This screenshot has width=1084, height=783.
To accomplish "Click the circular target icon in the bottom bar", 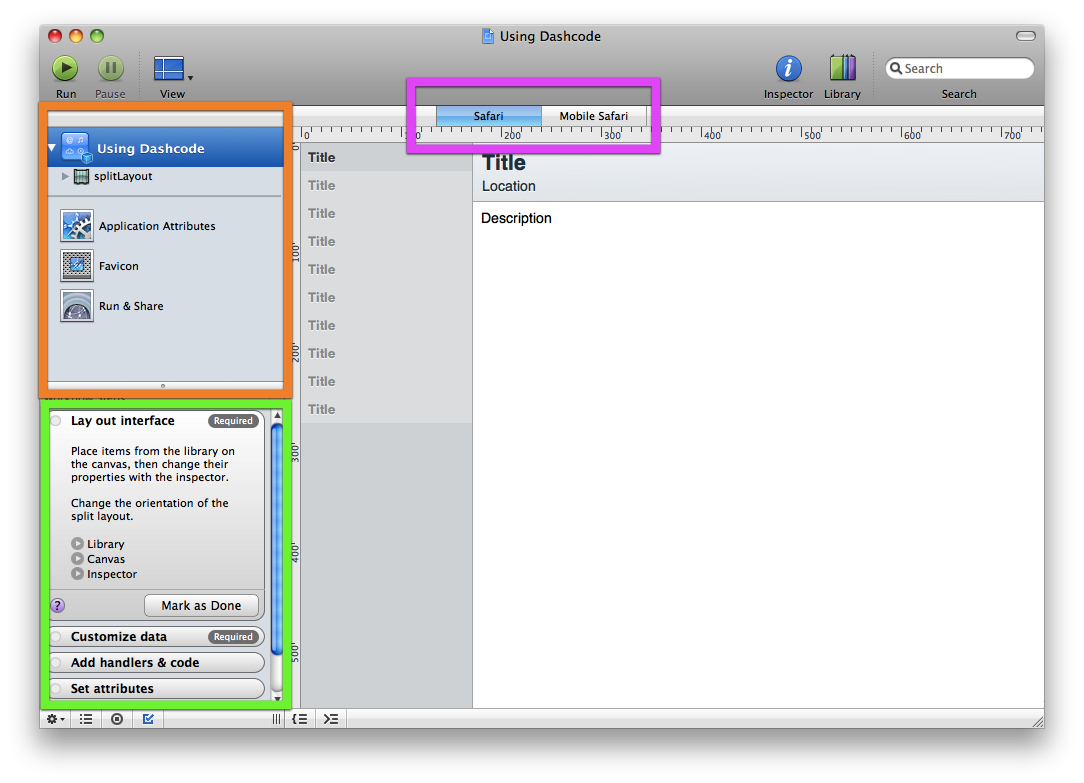I will [x=117, y=719].
